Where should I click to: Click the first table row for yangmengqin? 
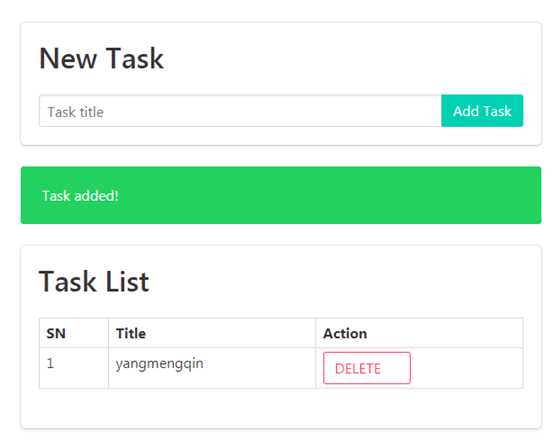click(x=281, y=368)
